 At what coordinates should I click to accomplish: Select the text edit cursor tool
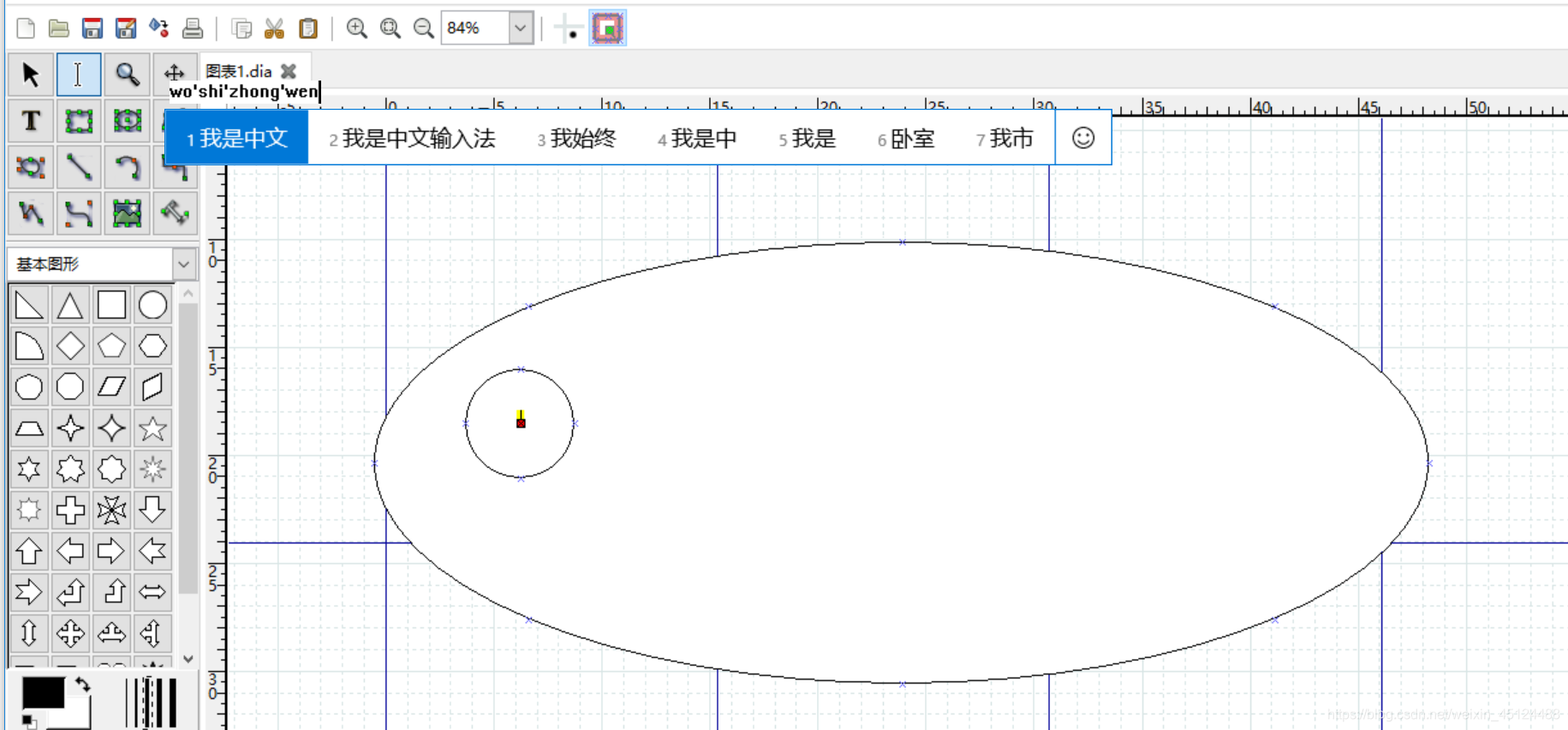[x=78, y=75]
